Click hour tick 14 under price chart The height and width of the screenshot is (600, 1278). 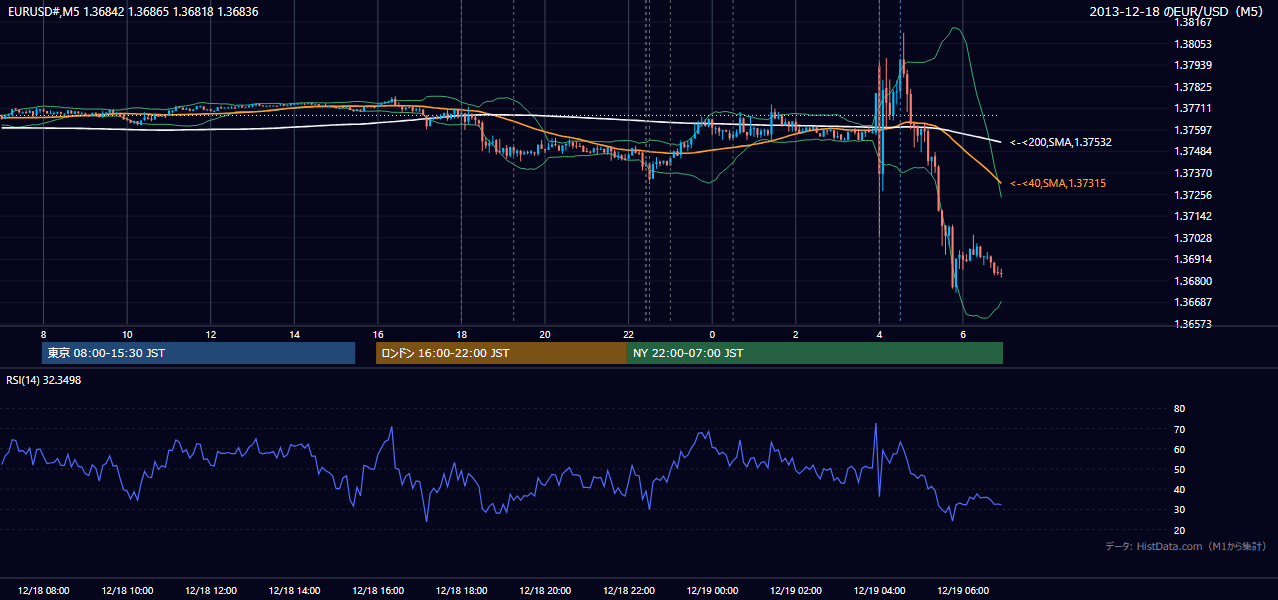pos(294,334)
